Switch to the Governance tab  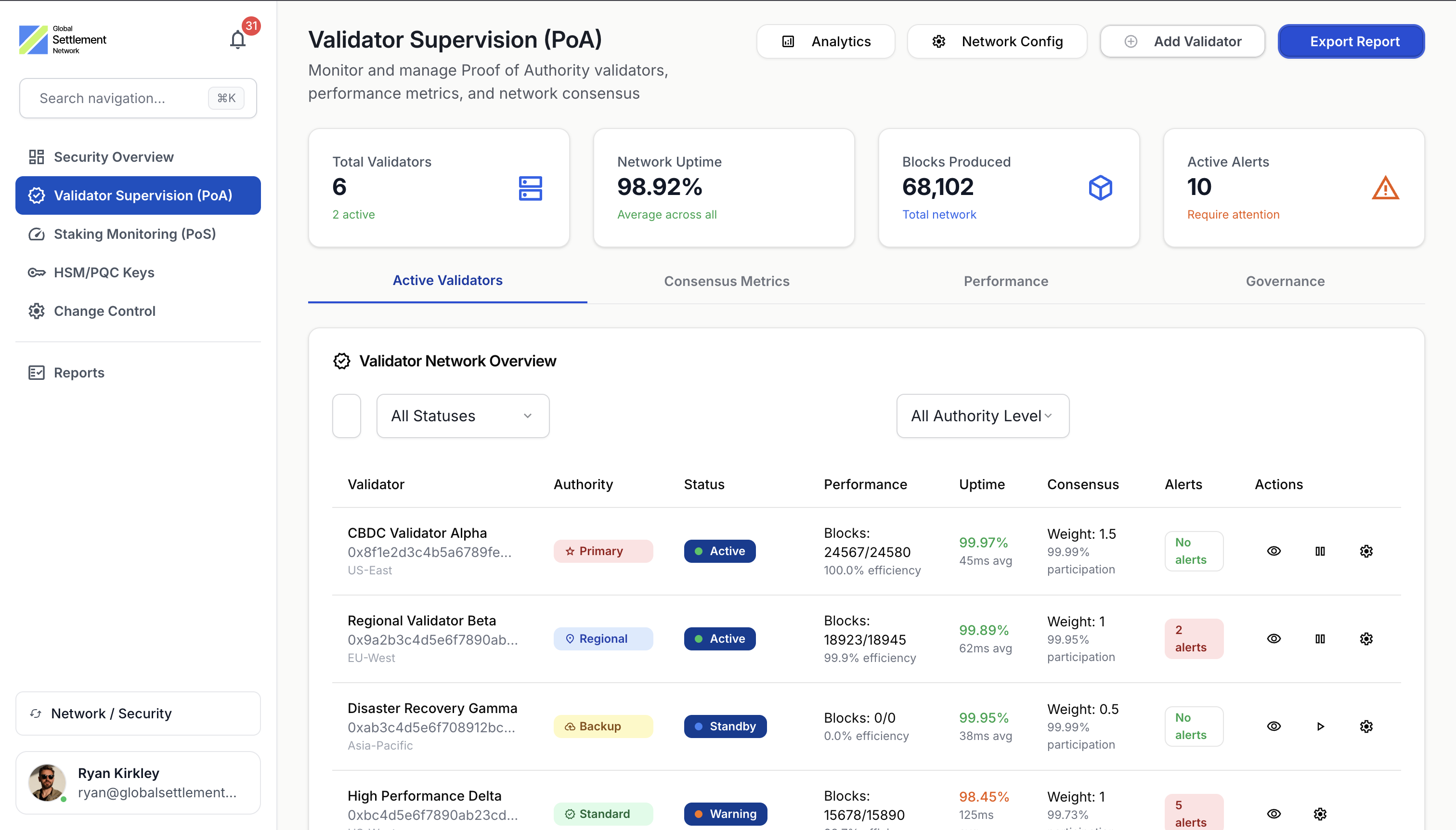1285,281
